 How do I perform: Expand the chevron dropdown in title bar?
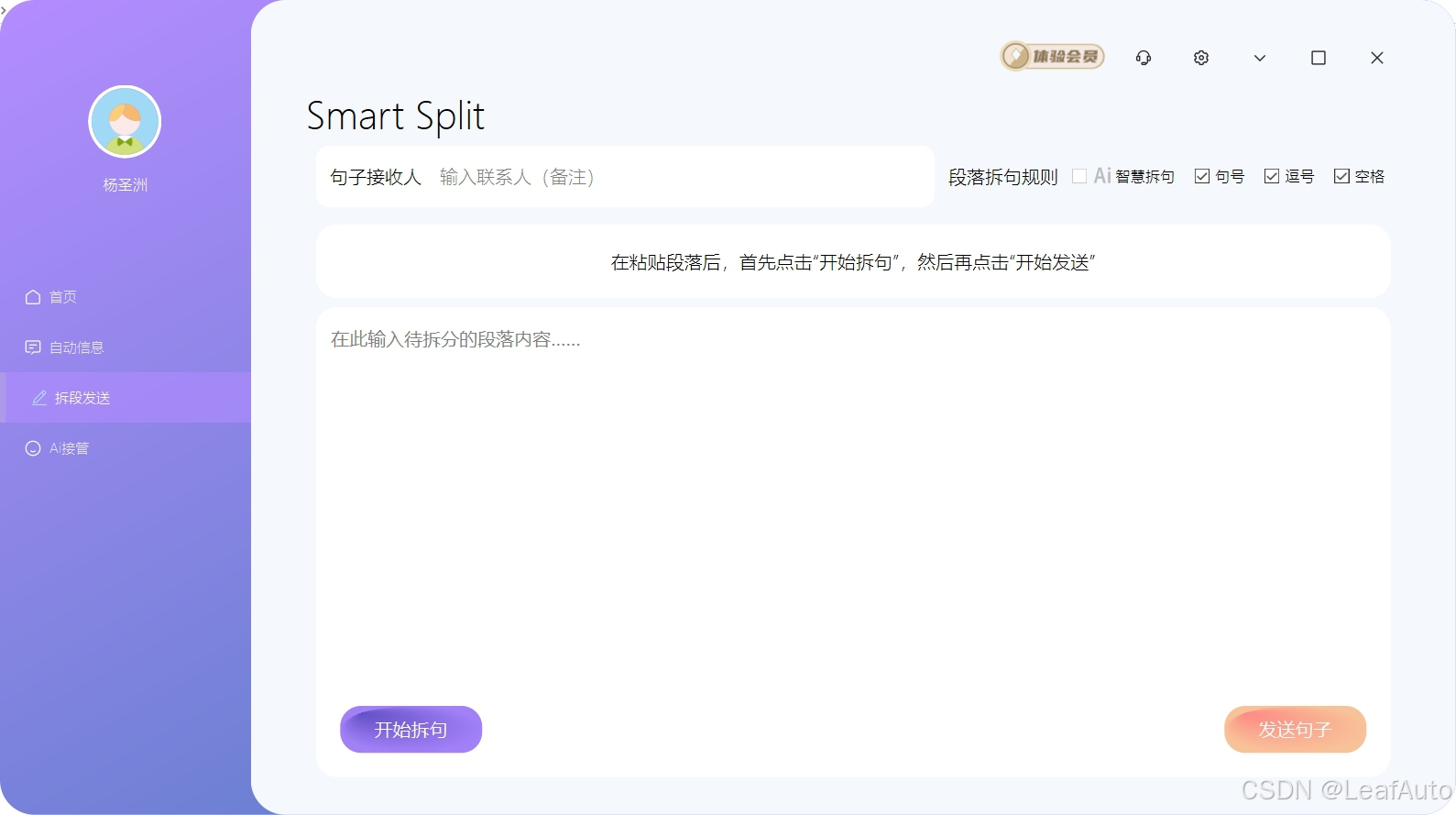click(1260, 58)
